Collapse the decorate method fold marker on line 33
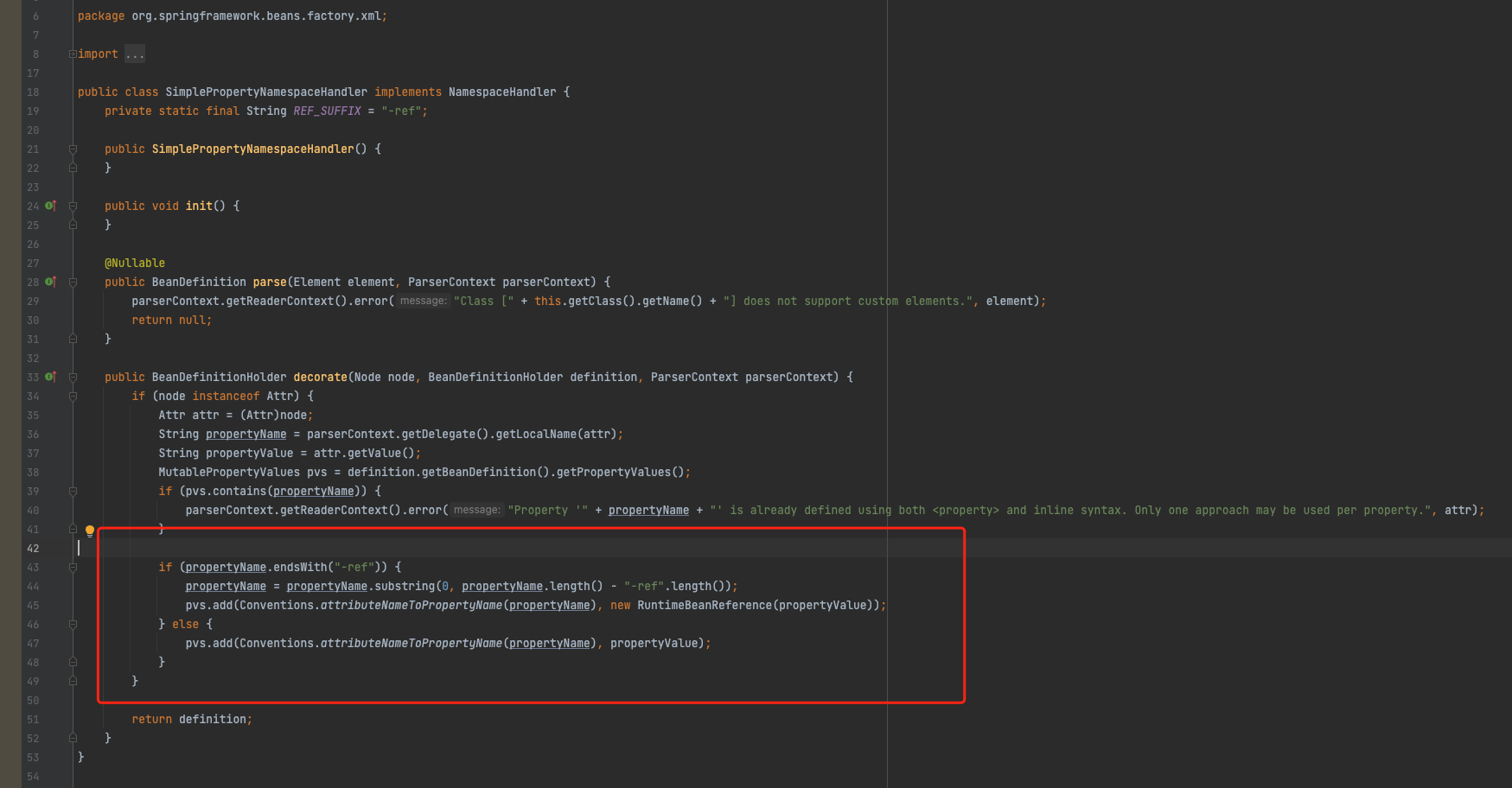The image size is (1512, 788). (73, 377)
